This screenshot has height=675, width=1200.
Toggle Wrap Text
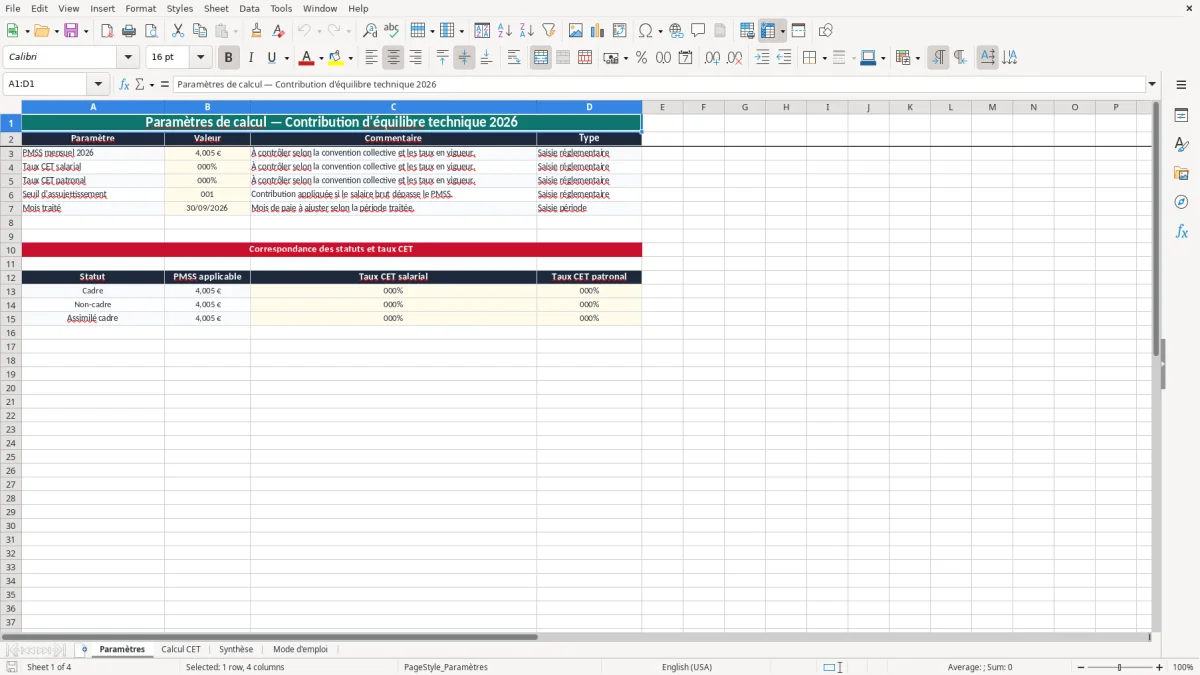click(514, 58)
